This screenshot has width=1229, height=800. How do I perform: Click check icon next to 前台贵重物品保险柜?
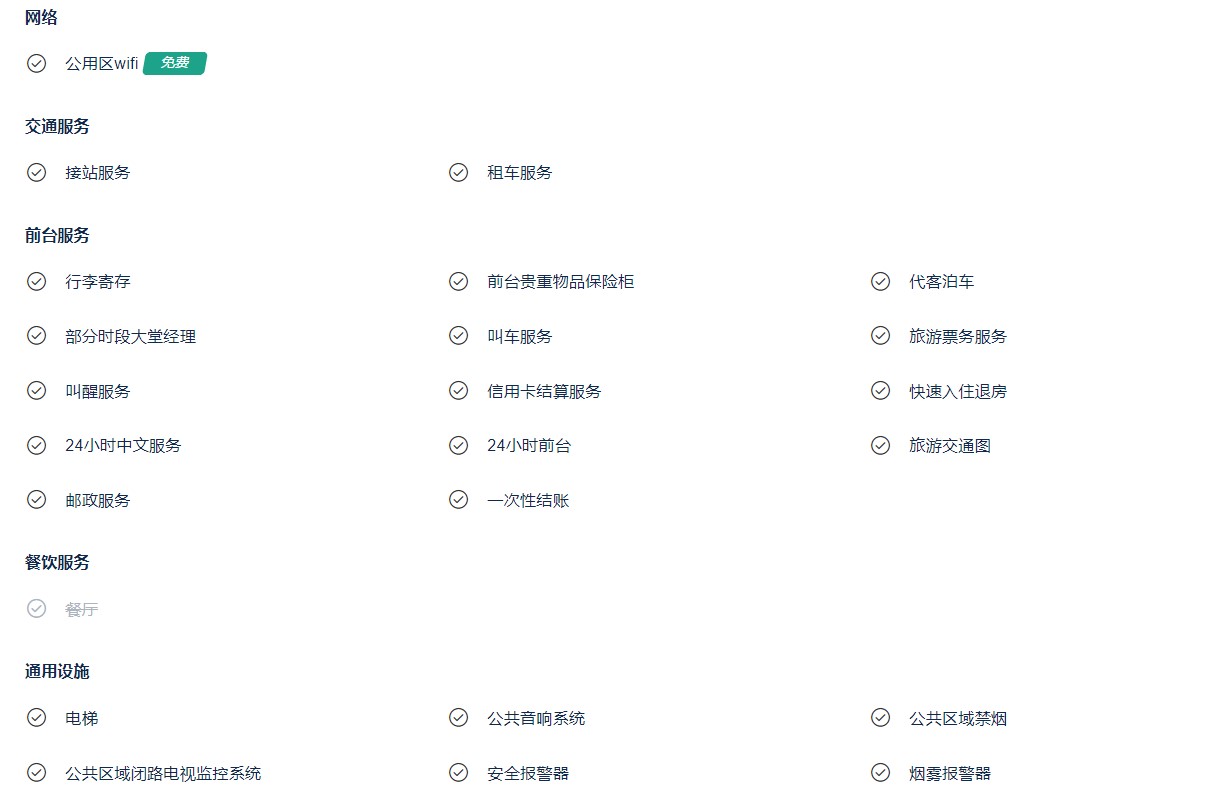(x=458, y=281)
